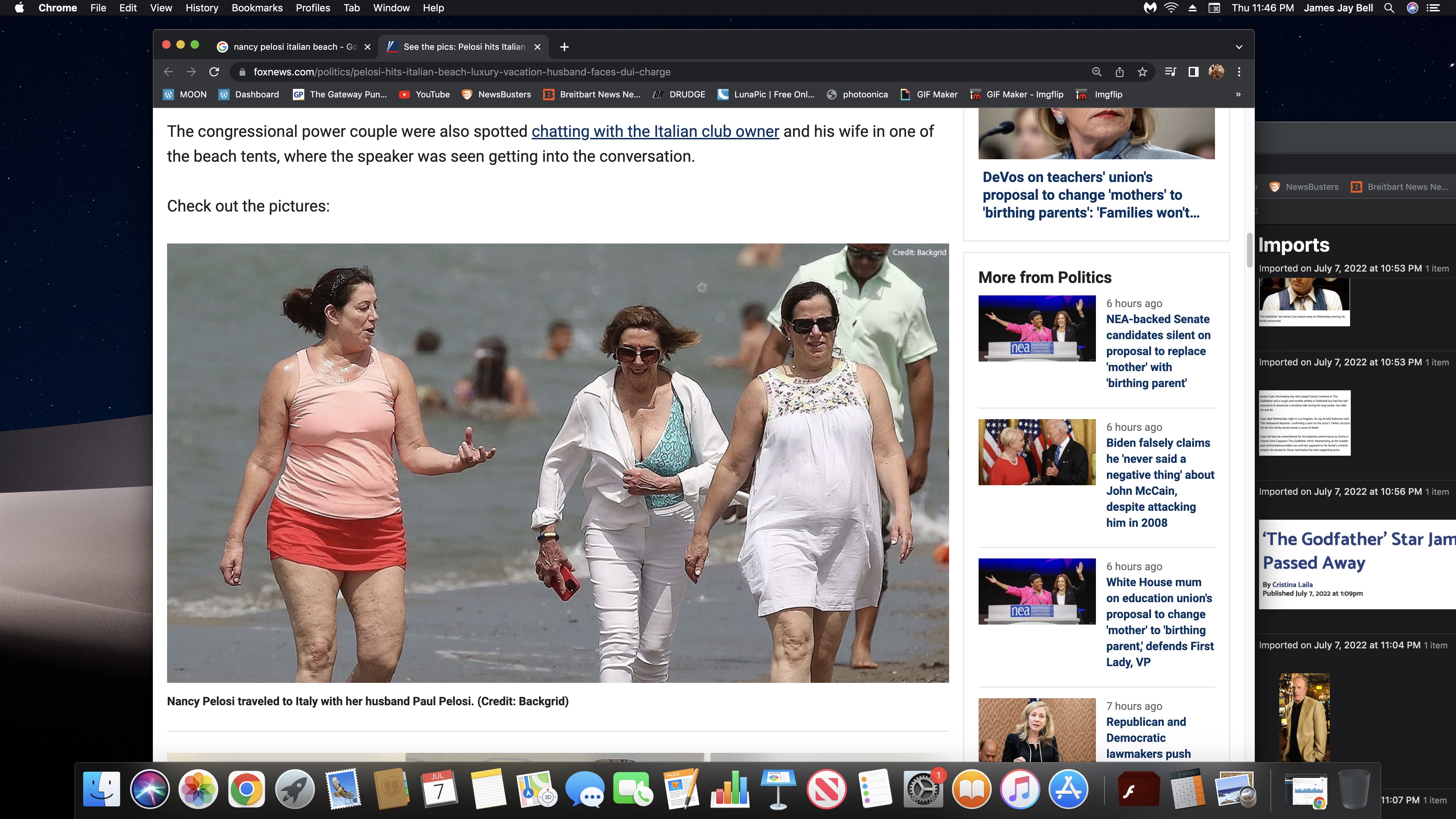Open the Profiles menu

pos(312,8)
